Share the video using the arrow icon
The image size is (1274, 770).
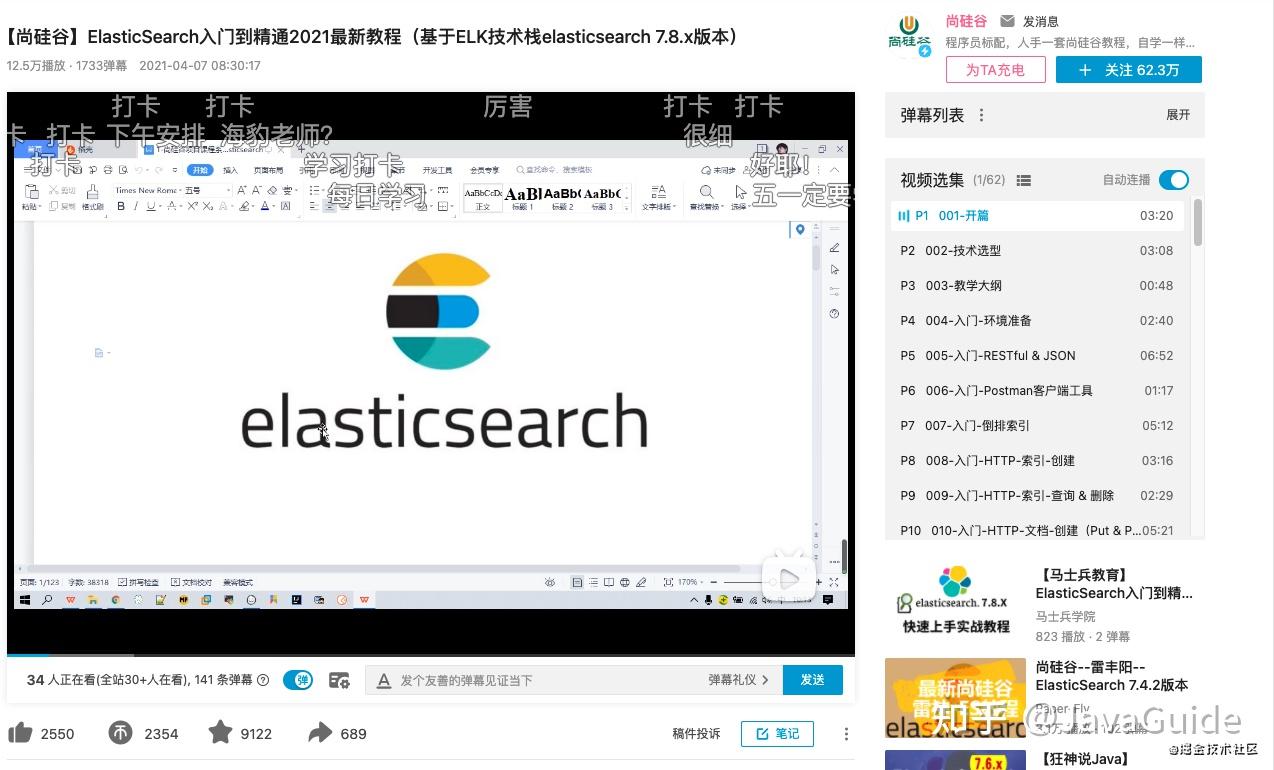[320, 733]
